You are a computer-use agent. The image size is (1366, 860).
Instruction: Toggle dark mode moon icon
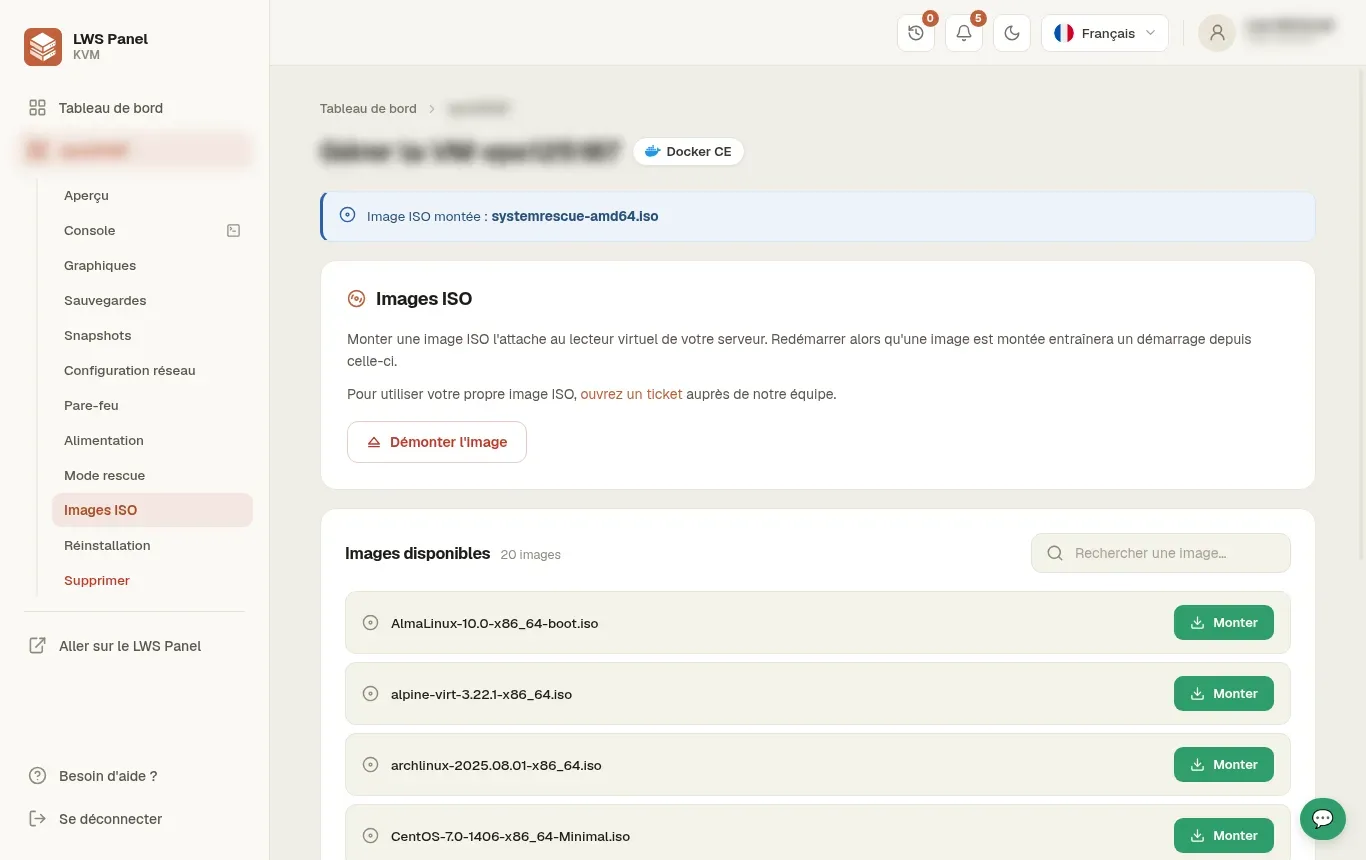pos(1012,33)
